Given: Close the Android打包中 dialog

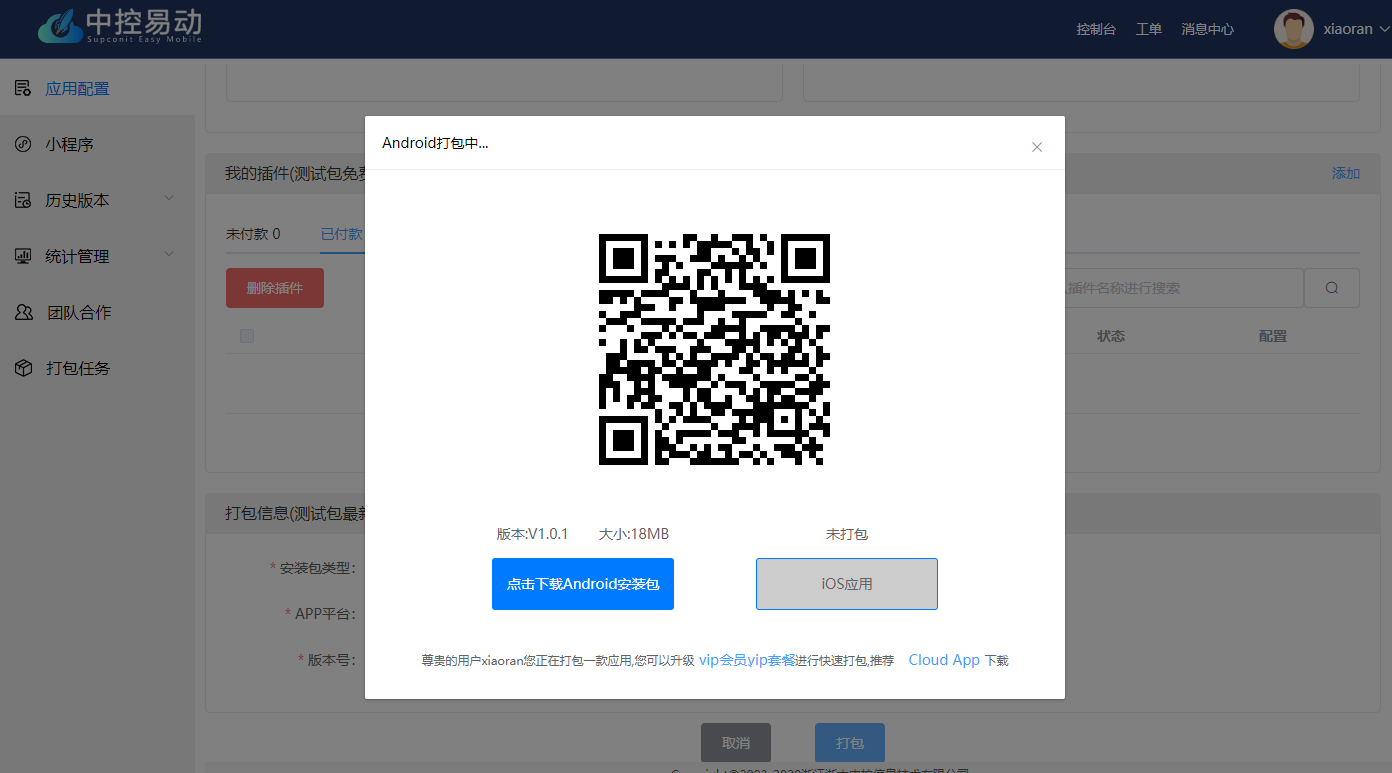Looking at the screenshot, I should 1037,147.
